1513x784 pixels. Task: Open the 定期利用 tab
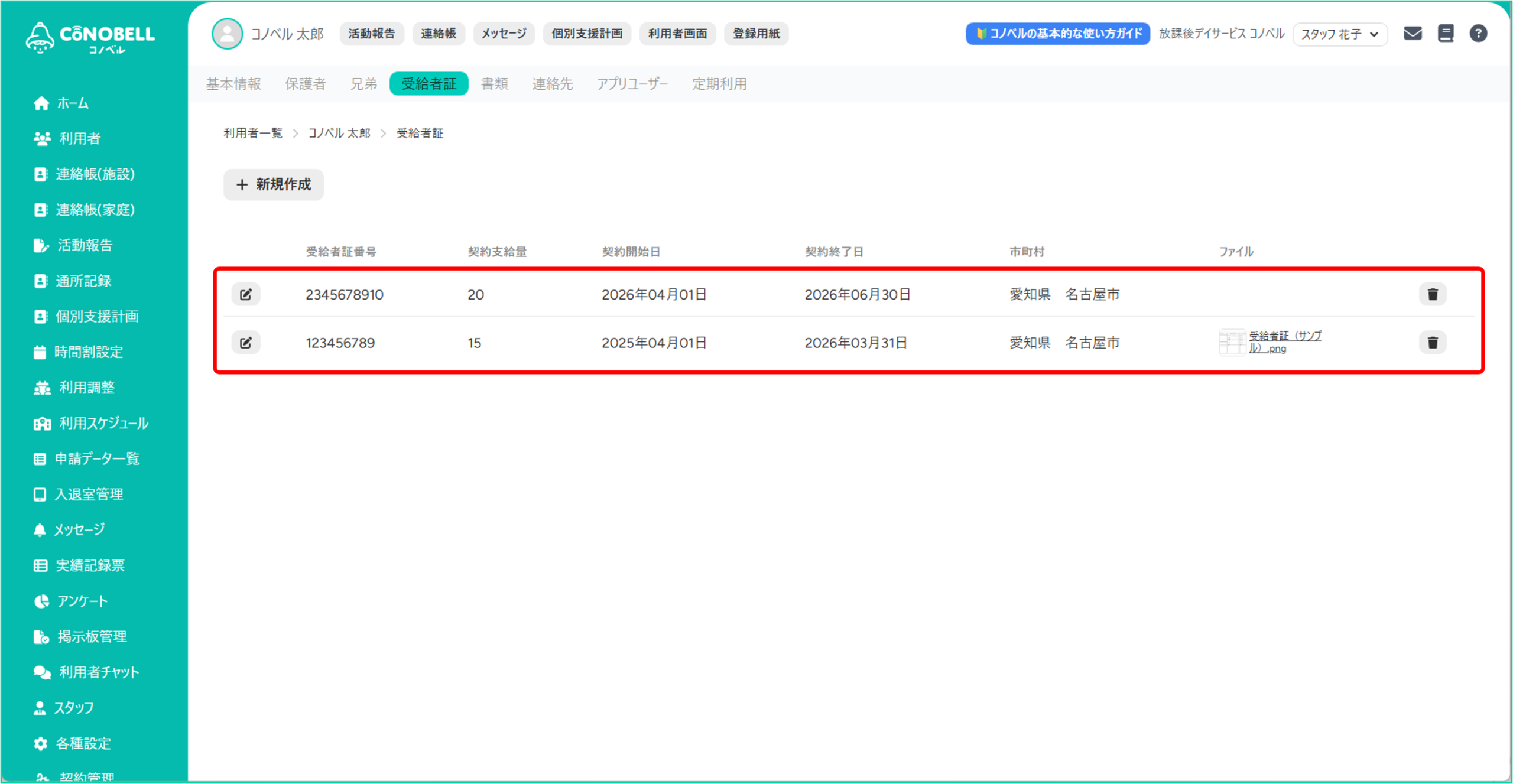[x=719, y=84]
